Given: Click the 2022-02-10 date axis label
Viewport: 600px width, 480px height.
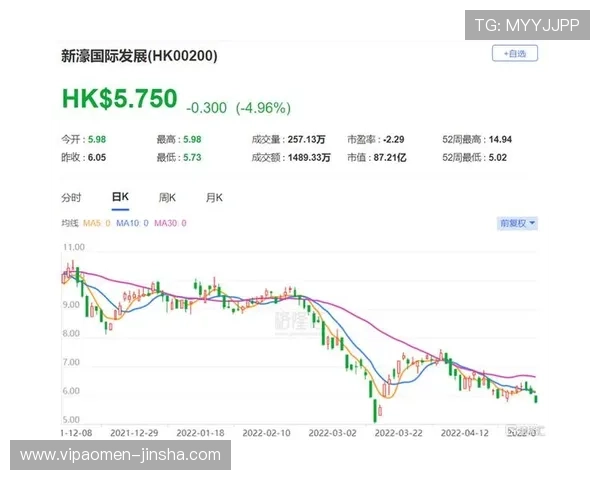Looking at the screenshot, I should point(266,433).
